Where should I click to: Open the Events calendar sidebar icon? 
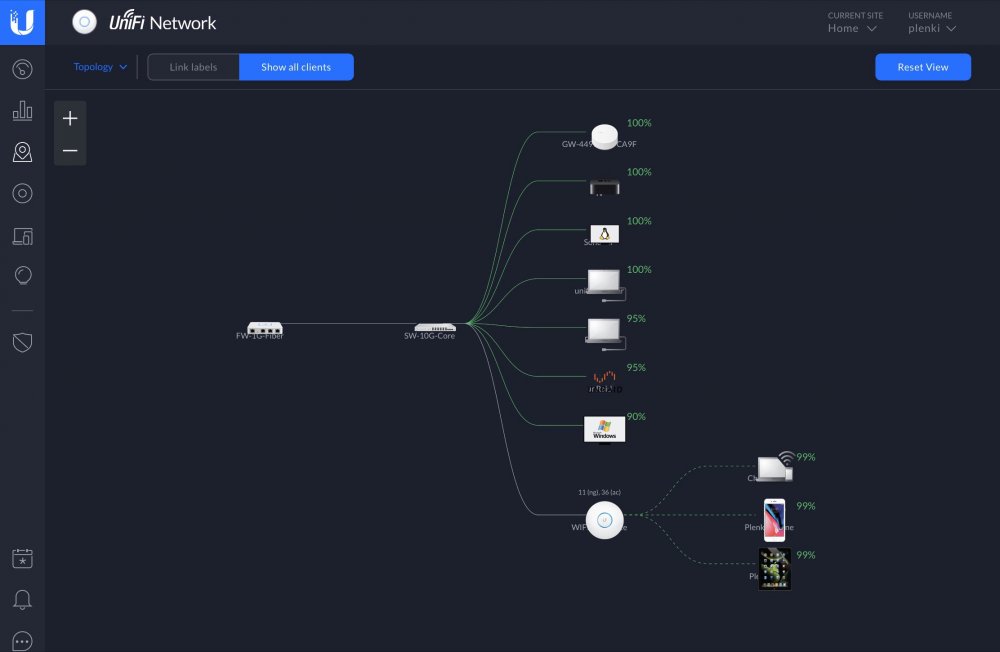pos(22,558)
